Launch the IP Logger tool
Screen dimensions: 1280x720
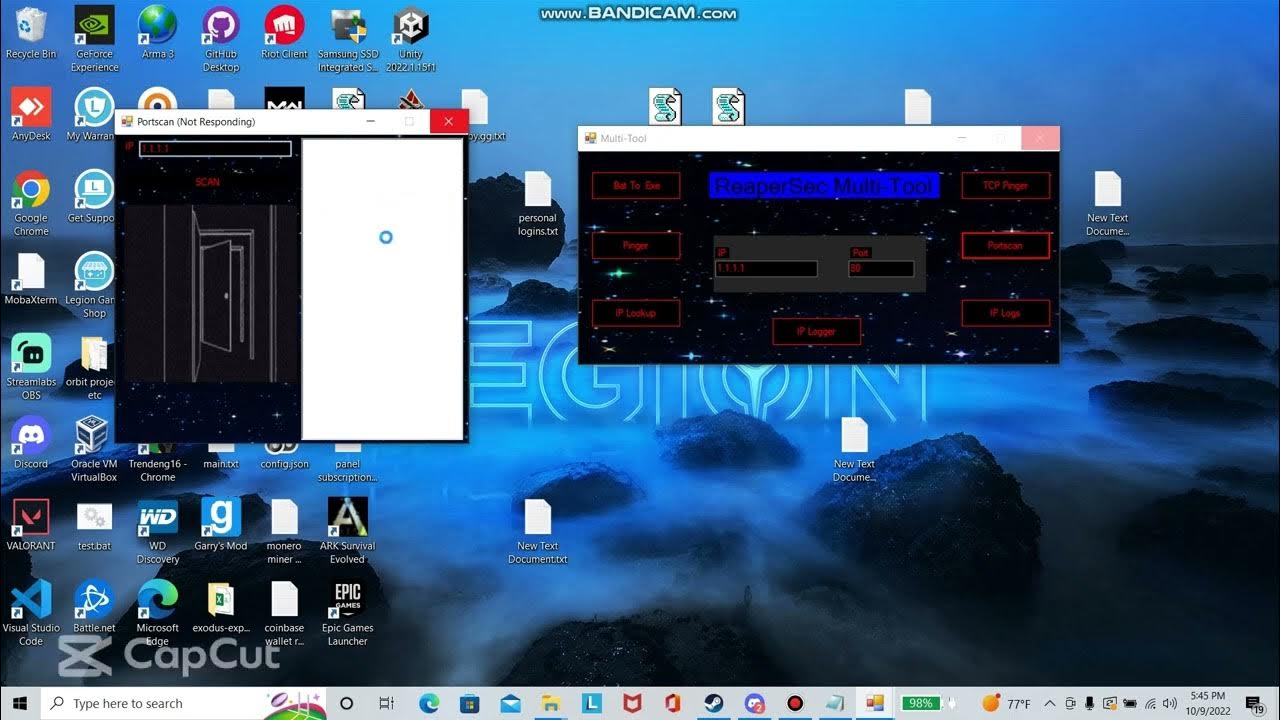(x=816, y=331)
